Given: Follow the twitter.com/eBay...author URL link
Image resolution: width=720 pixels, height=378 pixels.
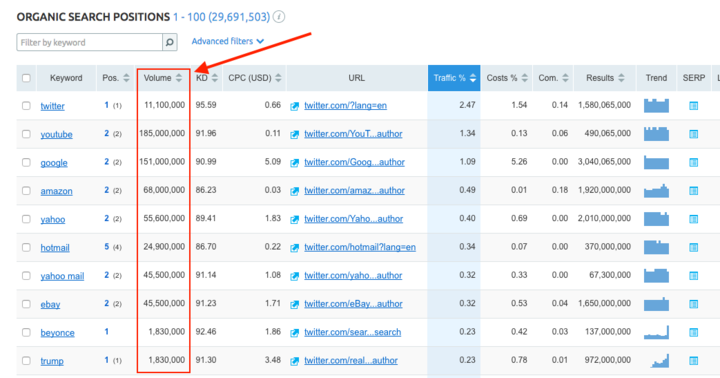Looking at the screenshot, I should (x=354, y=304).
